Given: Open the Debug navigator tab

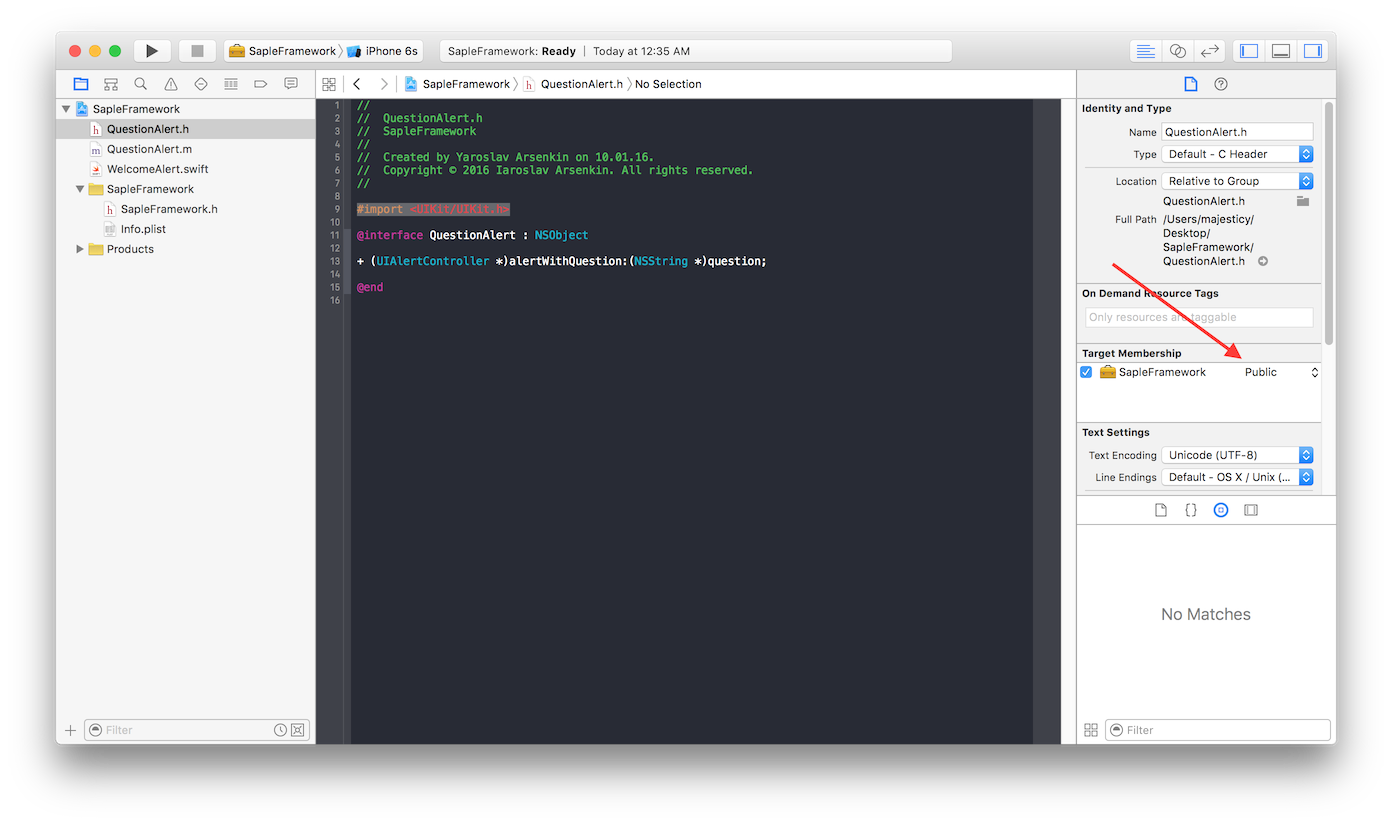Looking at the screenshot, I should (x=231, y=84).
